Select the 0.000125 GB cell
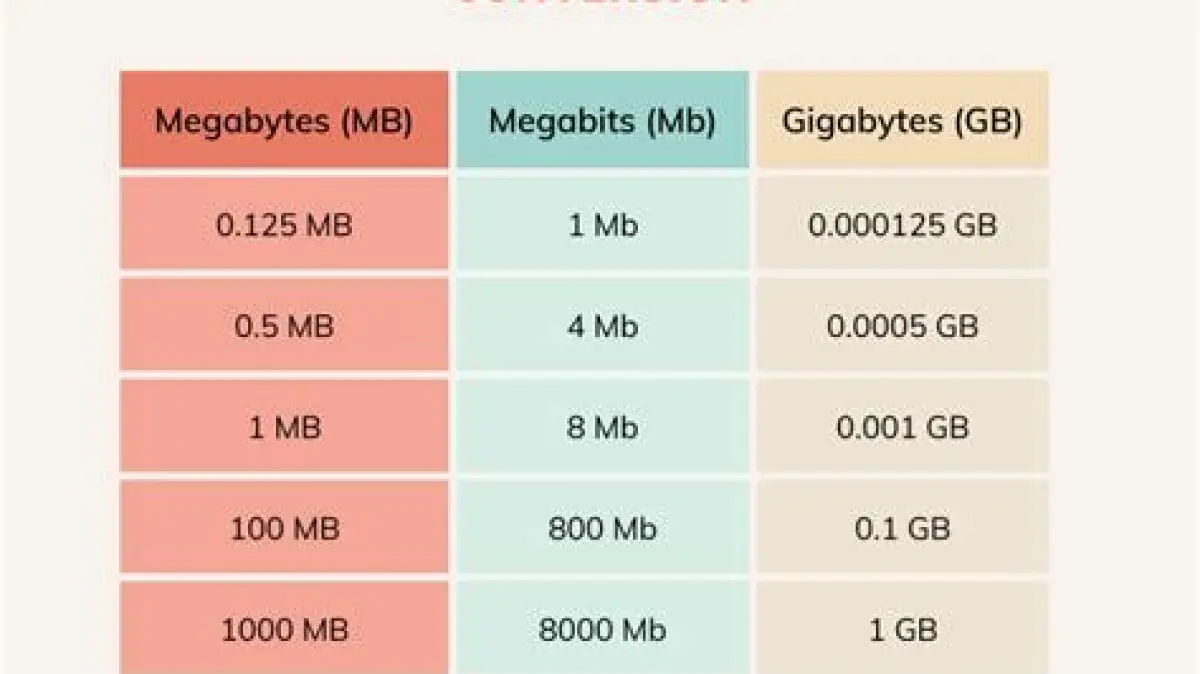The height and width of the screenshot is (674, 1200). click(x=902, y=225)
